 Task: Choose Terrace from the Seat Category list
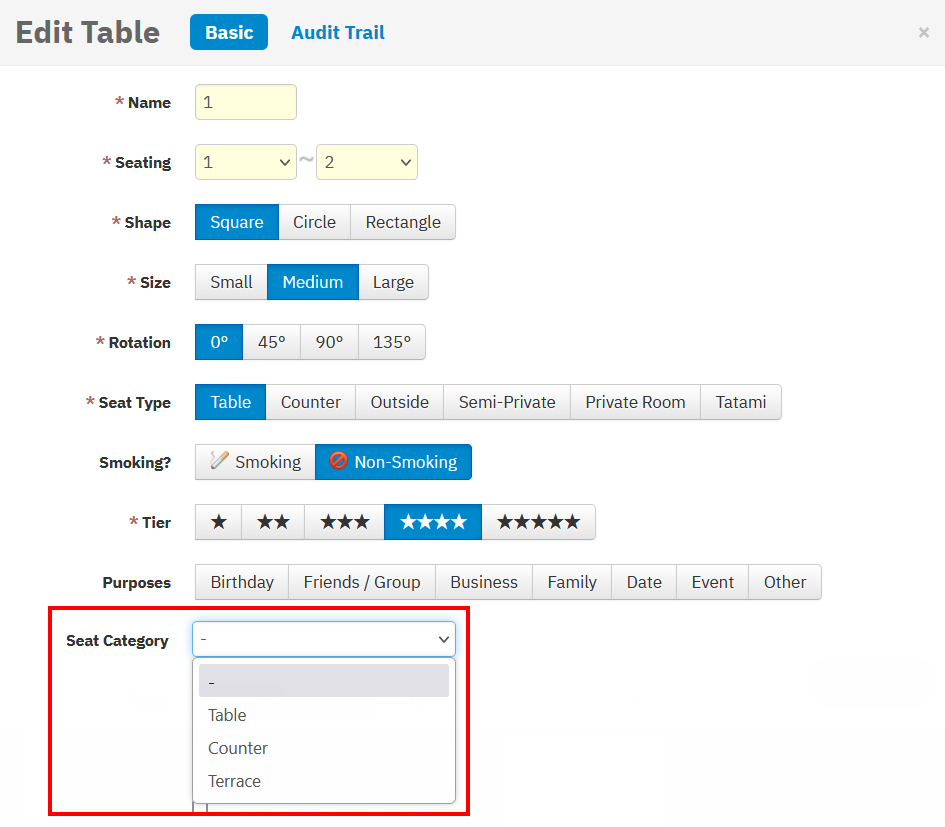point(234,781)
